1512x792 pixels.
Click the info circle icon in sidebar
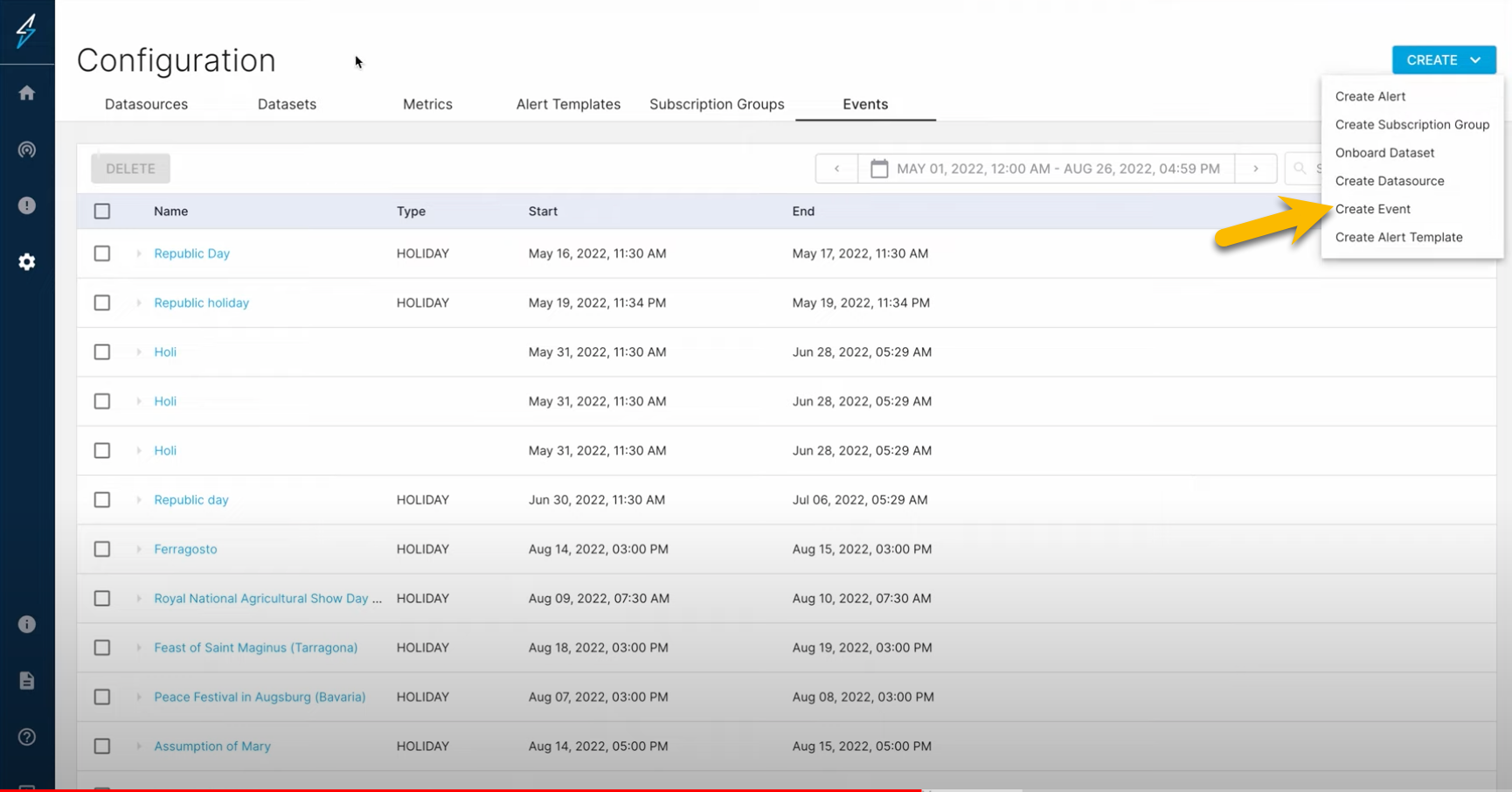point(27,624)
